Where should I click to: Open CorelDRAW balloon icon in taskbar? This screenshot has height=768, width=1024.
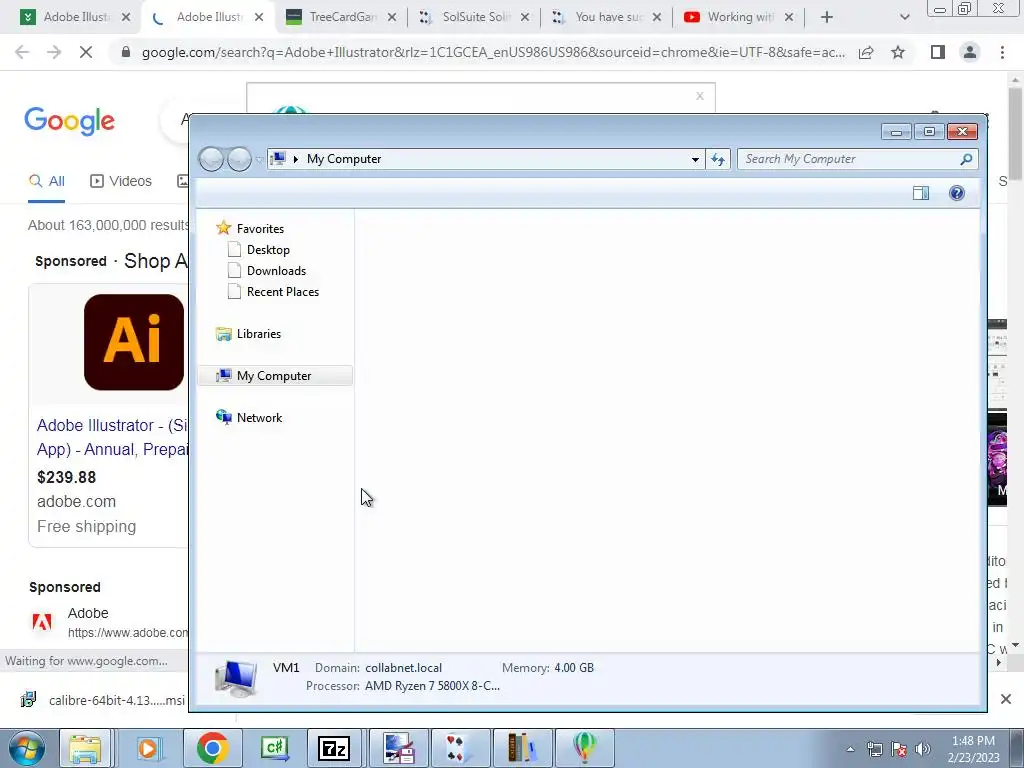pyautogui.click(x=584, y=748)
